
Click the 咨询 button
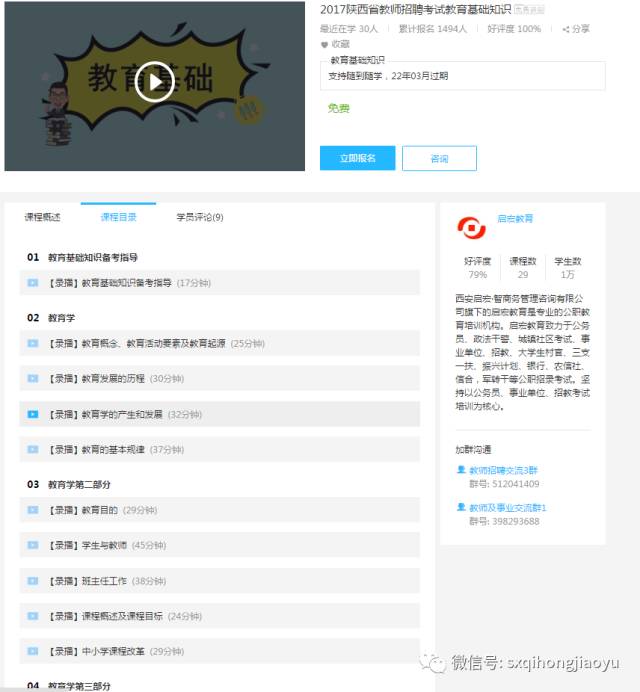tap(439, 158)
